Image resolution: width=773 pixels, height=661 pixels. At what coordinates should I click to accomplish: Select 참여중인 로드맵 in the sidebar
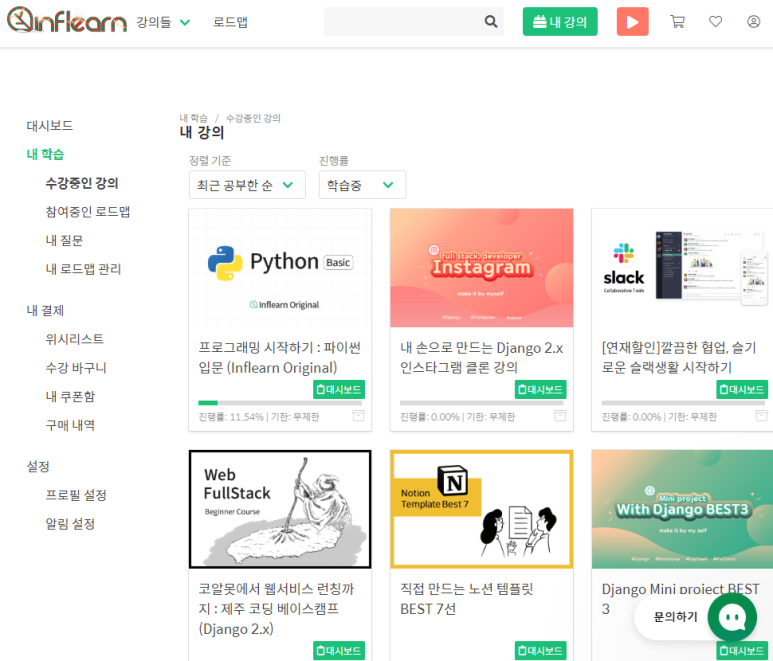88,212
